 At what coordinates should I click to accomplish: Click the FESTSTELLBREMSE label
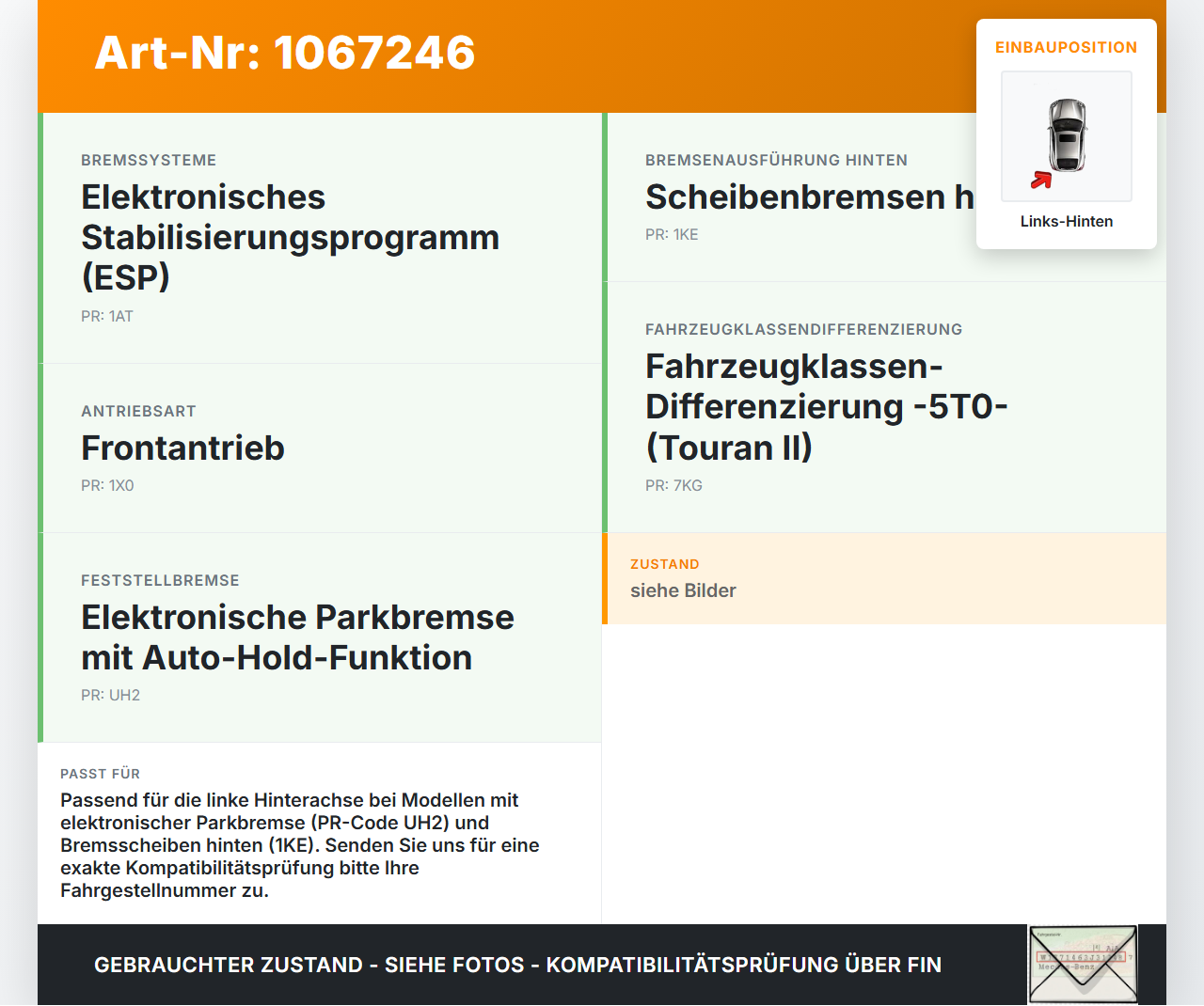[160, 580]
